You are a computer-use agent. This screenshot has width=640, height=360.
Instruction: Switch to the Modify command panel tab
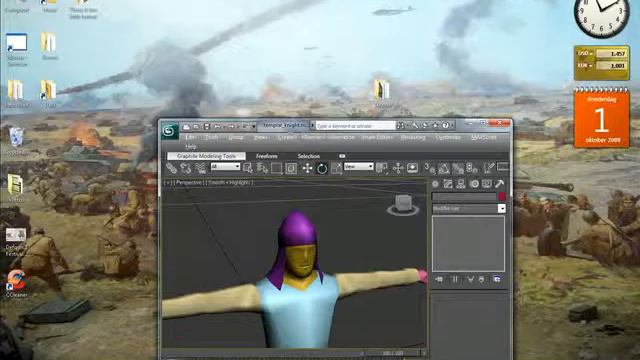448,184
